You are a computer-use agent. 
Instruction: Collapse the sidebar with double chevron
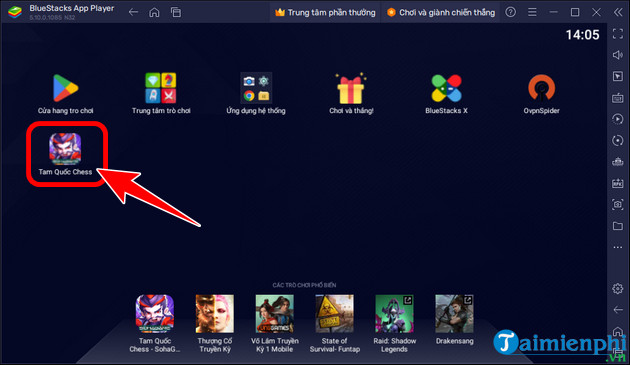618,12
